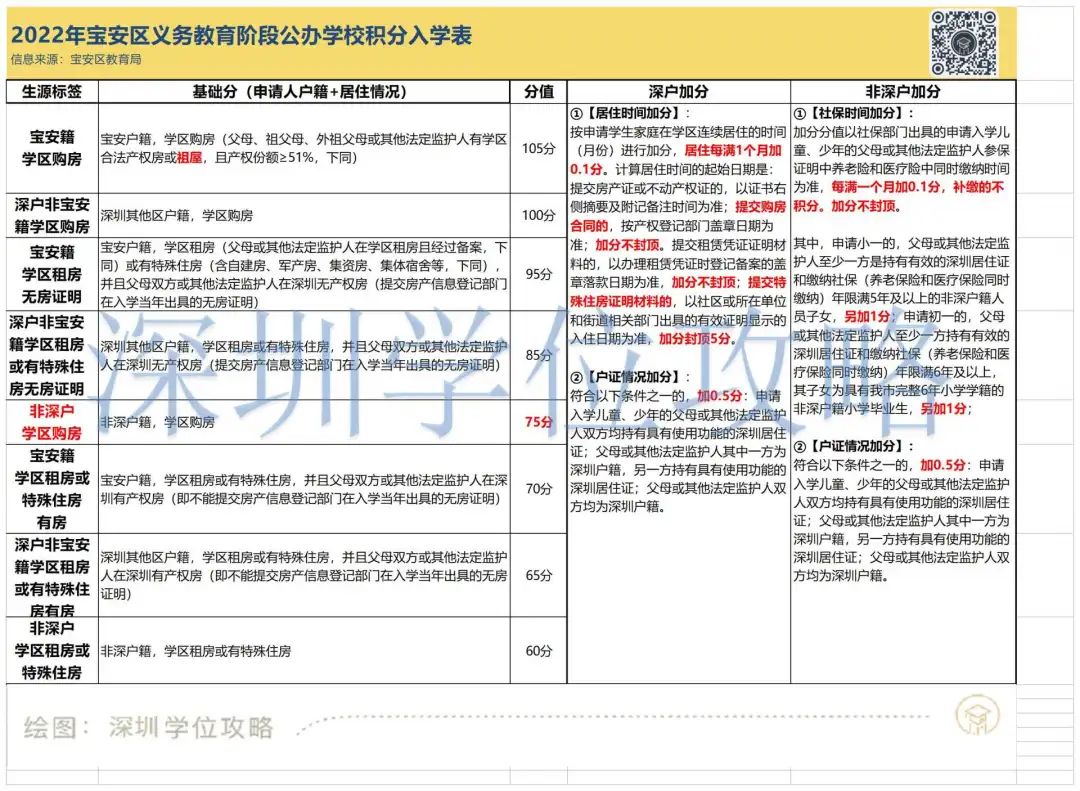Screen dimensions: 1080x791
Task: Click the 非深户加分 column header
Action: 903,92
